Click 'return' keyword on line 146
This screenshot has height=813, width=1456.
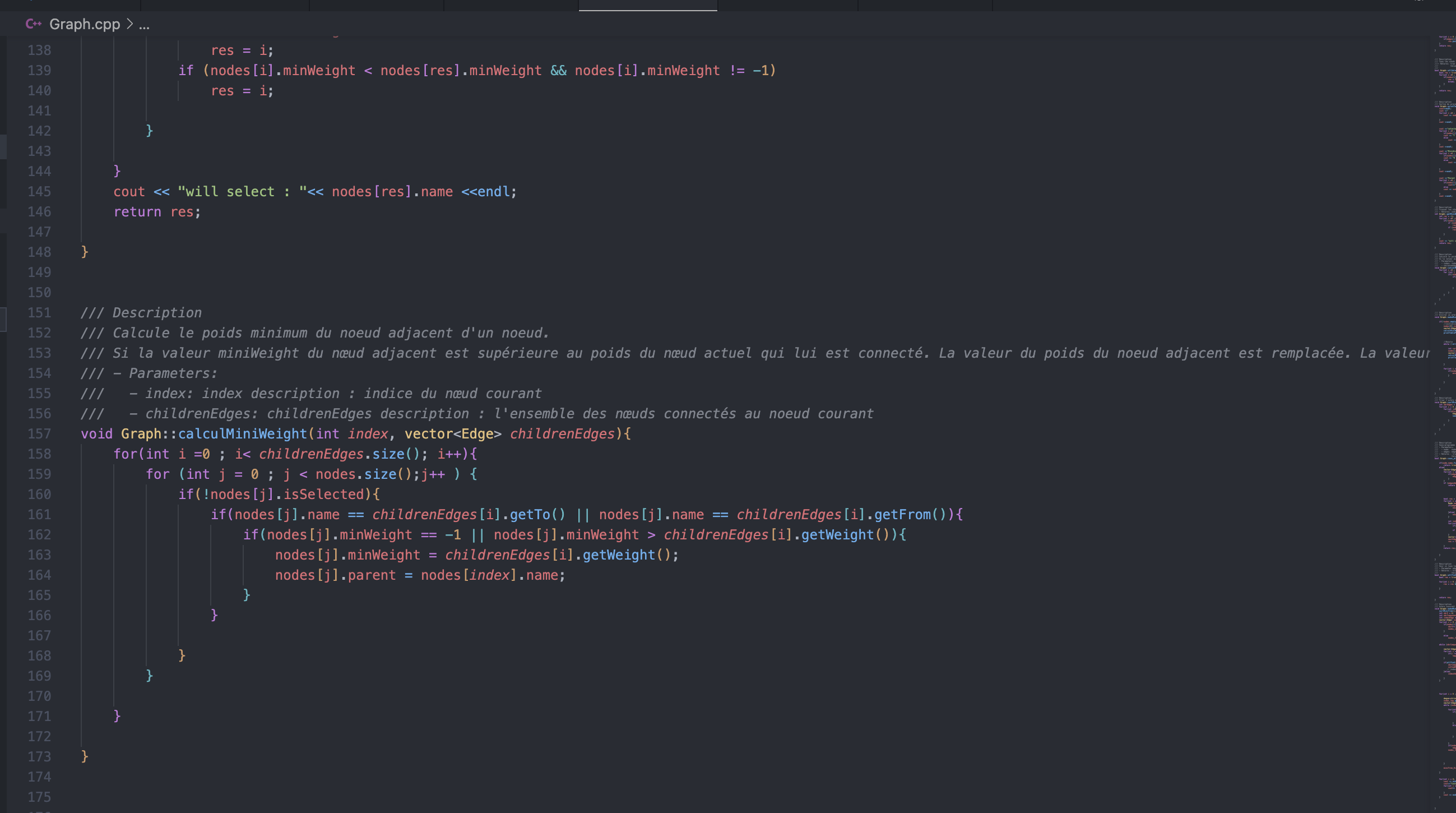coord(137,212)
